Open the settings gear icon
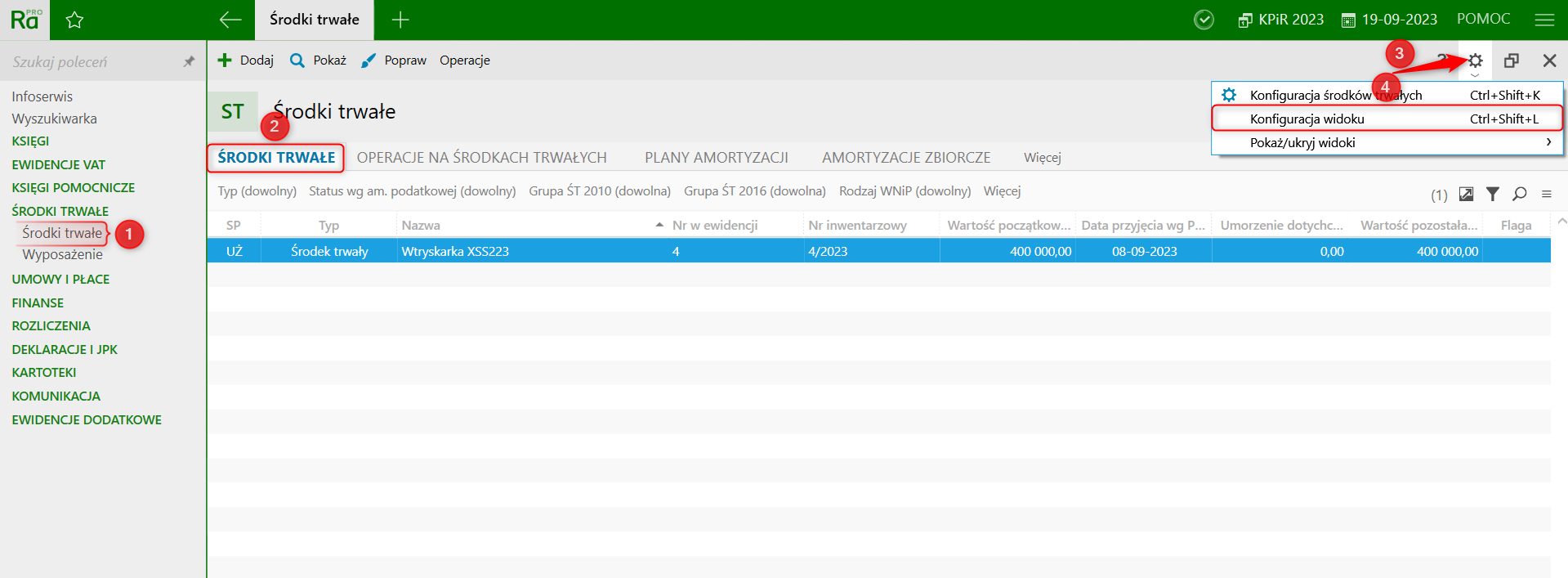The width and height of the screenshot is (1568, 578). (1475, 60)
